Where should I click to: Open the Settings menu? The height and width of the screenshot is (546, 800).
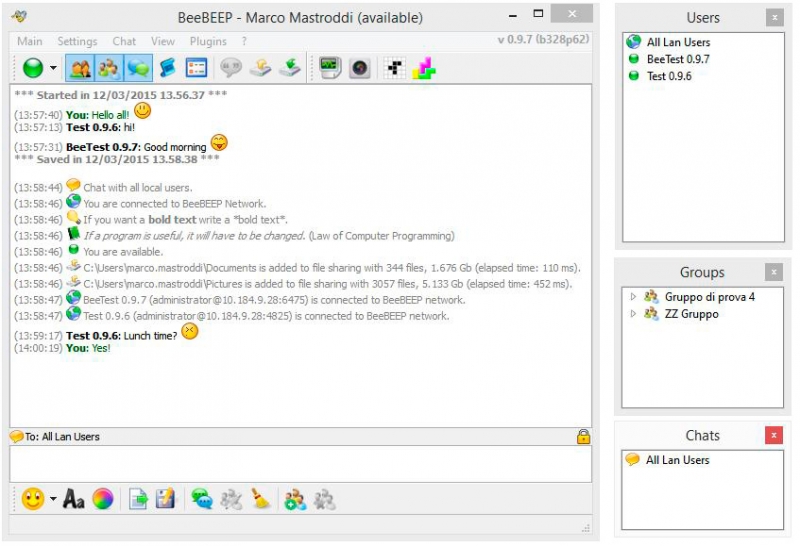[x=77, y=41]
